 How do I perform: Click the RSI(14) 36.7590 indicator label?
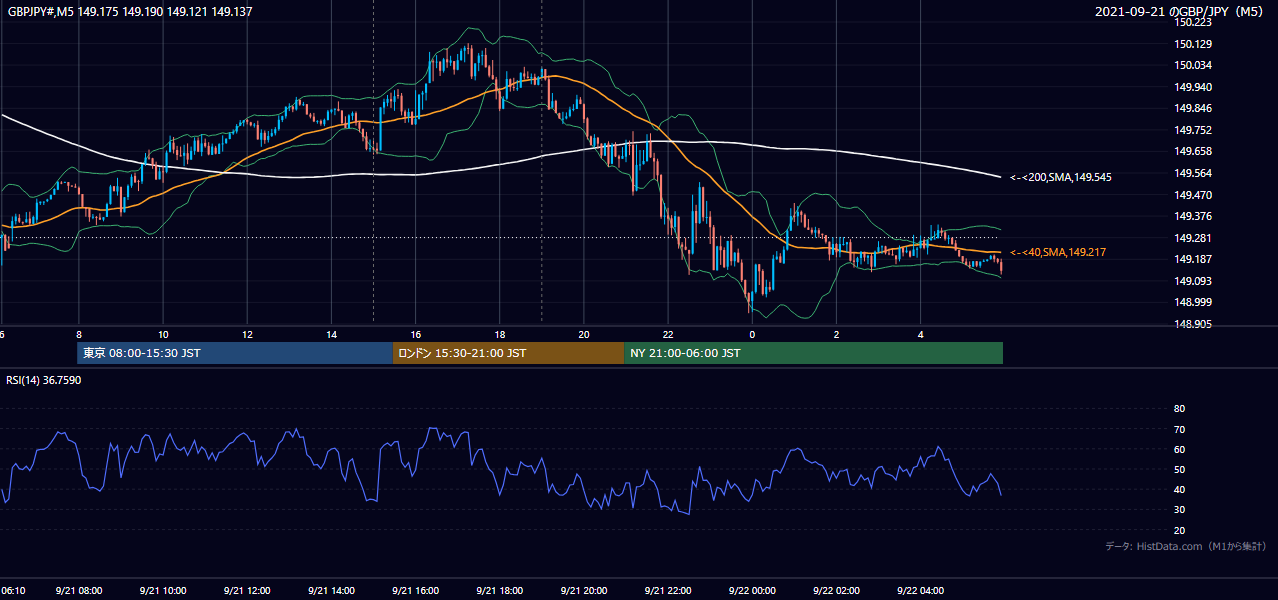44,380
